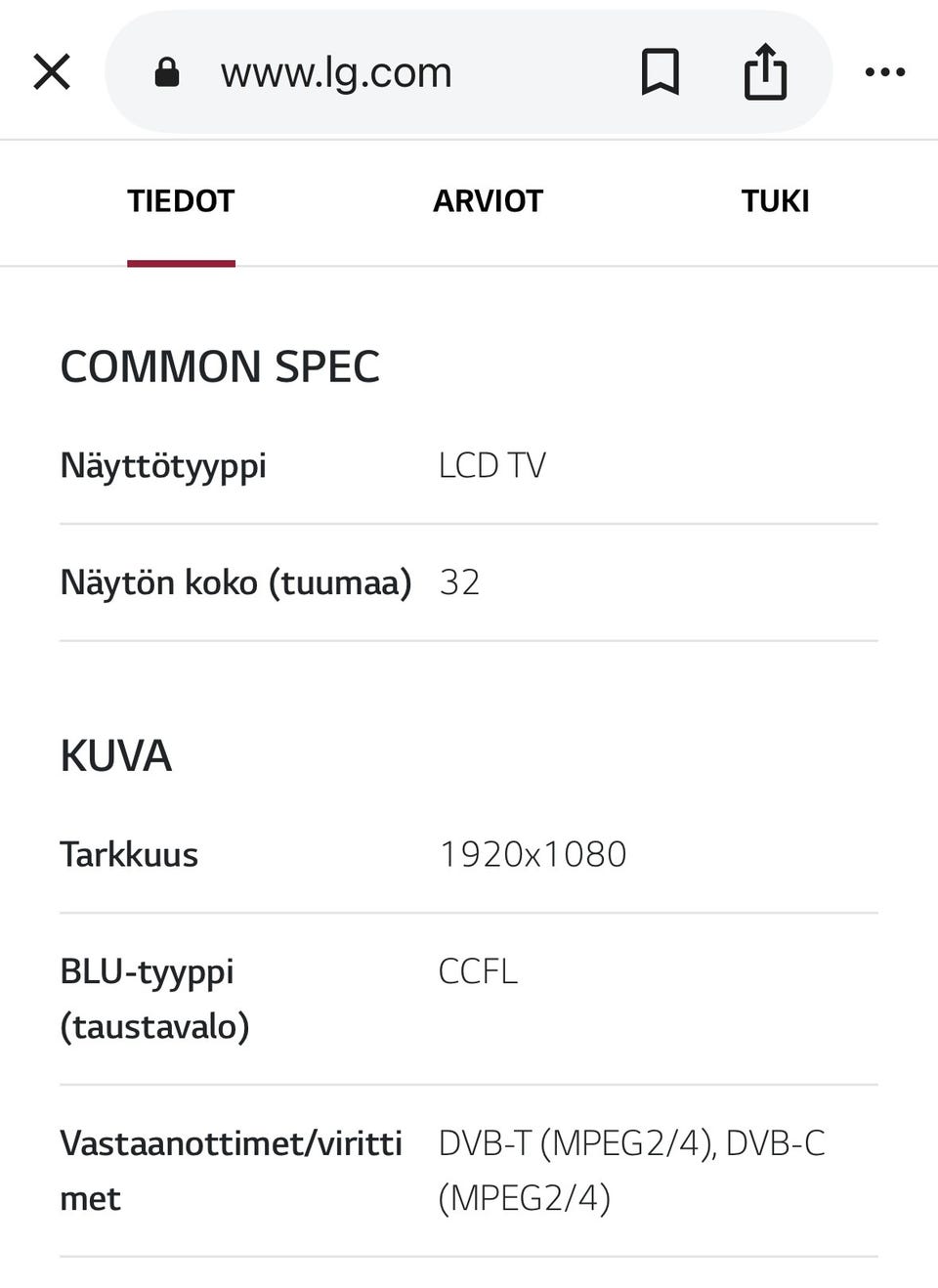Click the BLU-tyyppi (taustavalo) label
This screenshot has width=938, height=1288.
154,999
